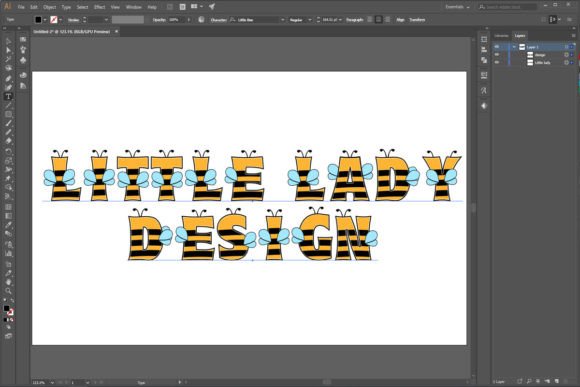Open the Essentials workspace switcher
580x387 pixels.
tap(457, 7)
